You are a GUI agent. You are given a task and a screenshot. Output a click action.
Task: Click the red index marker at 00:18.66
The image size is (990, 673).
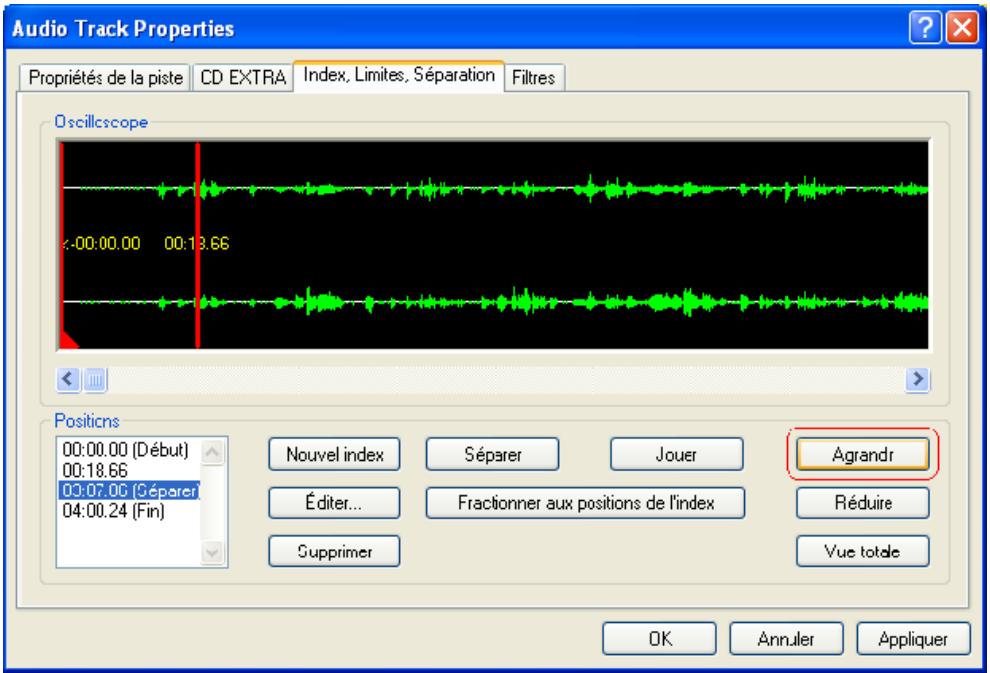tap(198, 245)
